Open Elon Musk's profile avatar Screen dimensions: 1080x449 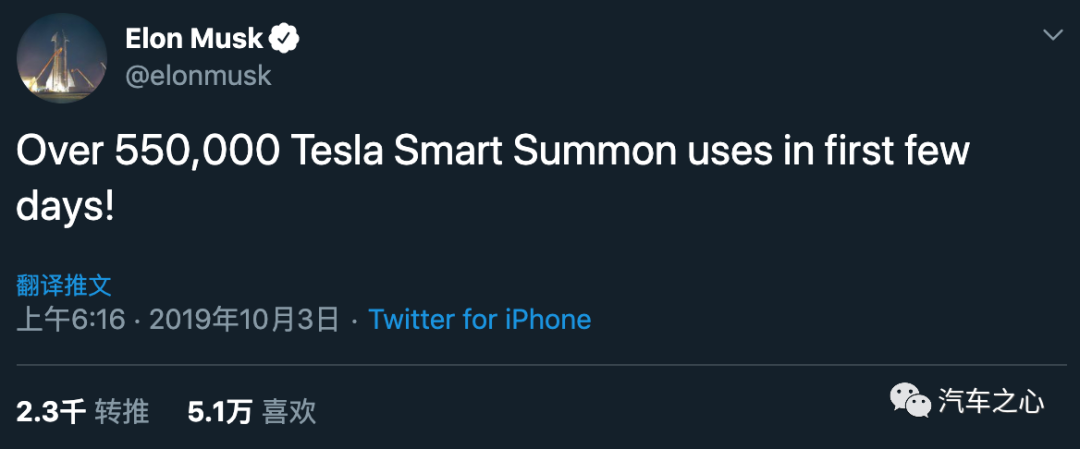pos(62,58)
